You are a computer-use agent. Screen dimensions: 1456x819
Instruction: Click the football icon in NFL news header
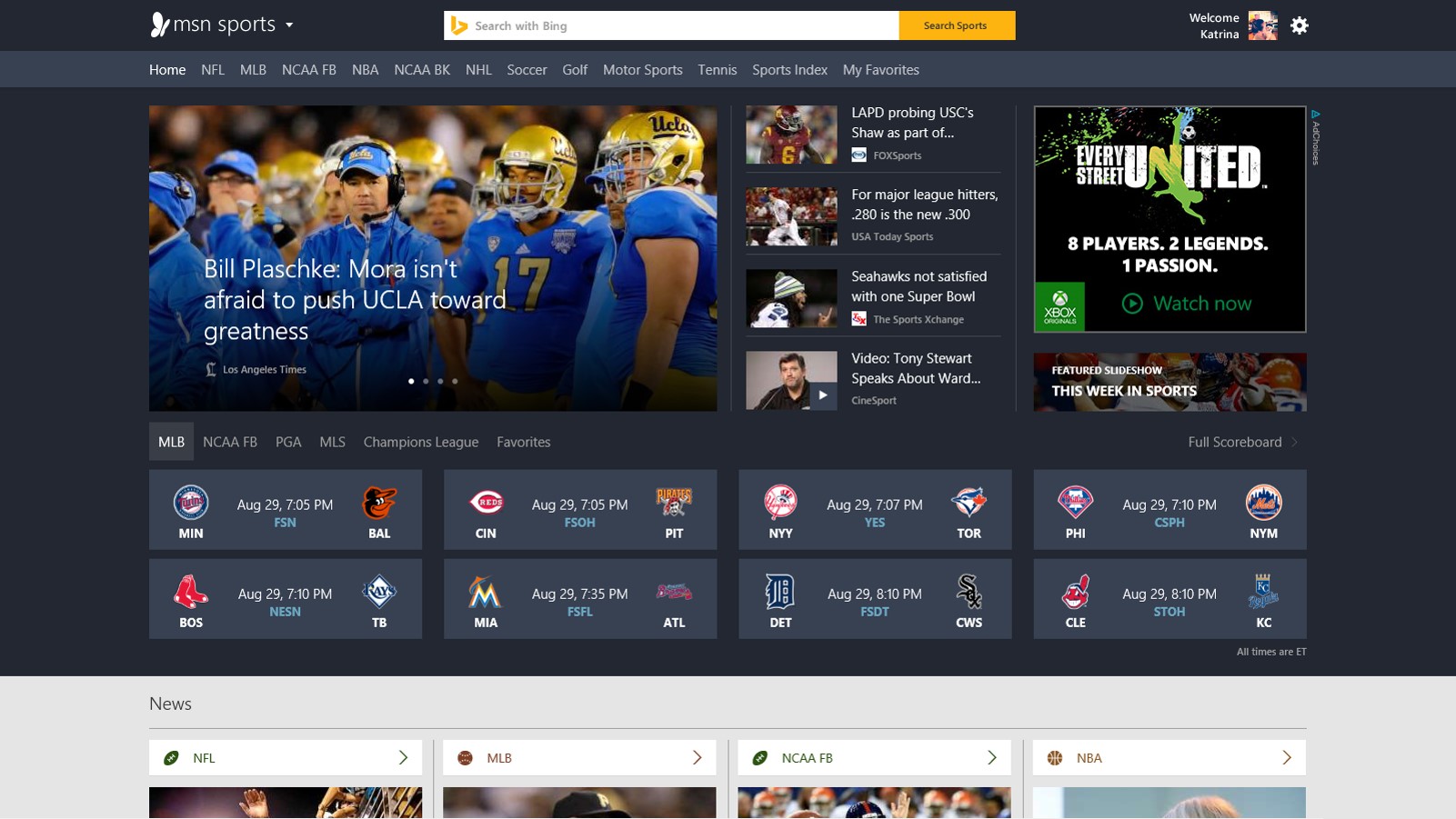point(171,758)
